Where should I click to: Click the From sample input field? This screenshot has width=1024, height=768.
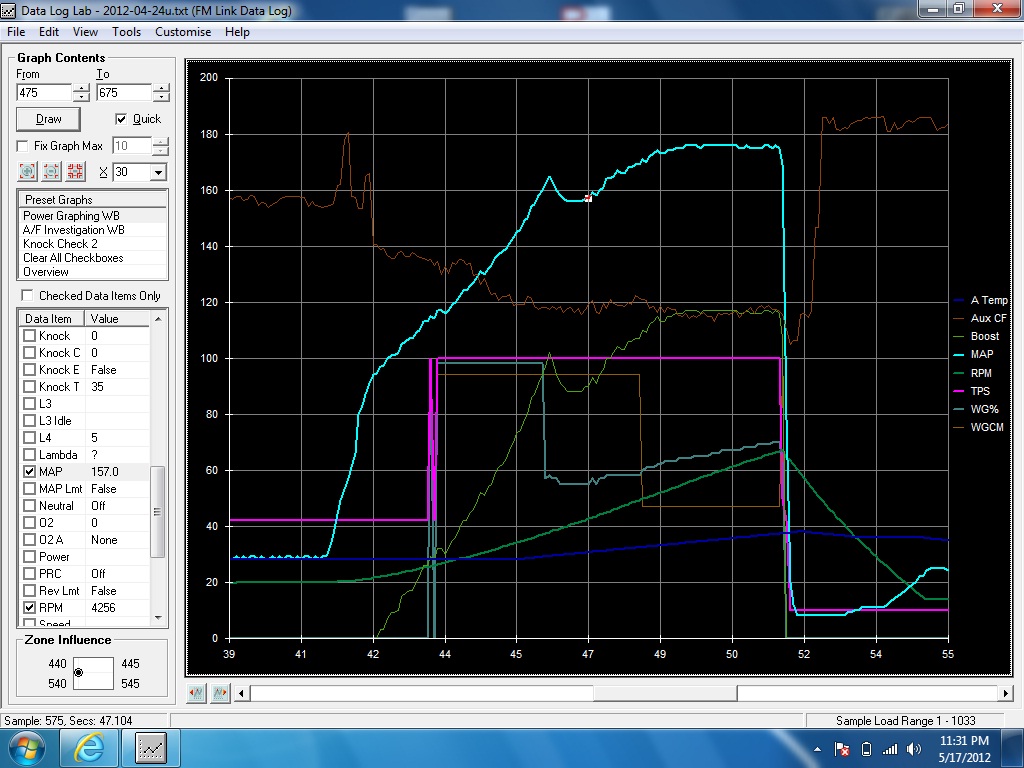point(44,93)
